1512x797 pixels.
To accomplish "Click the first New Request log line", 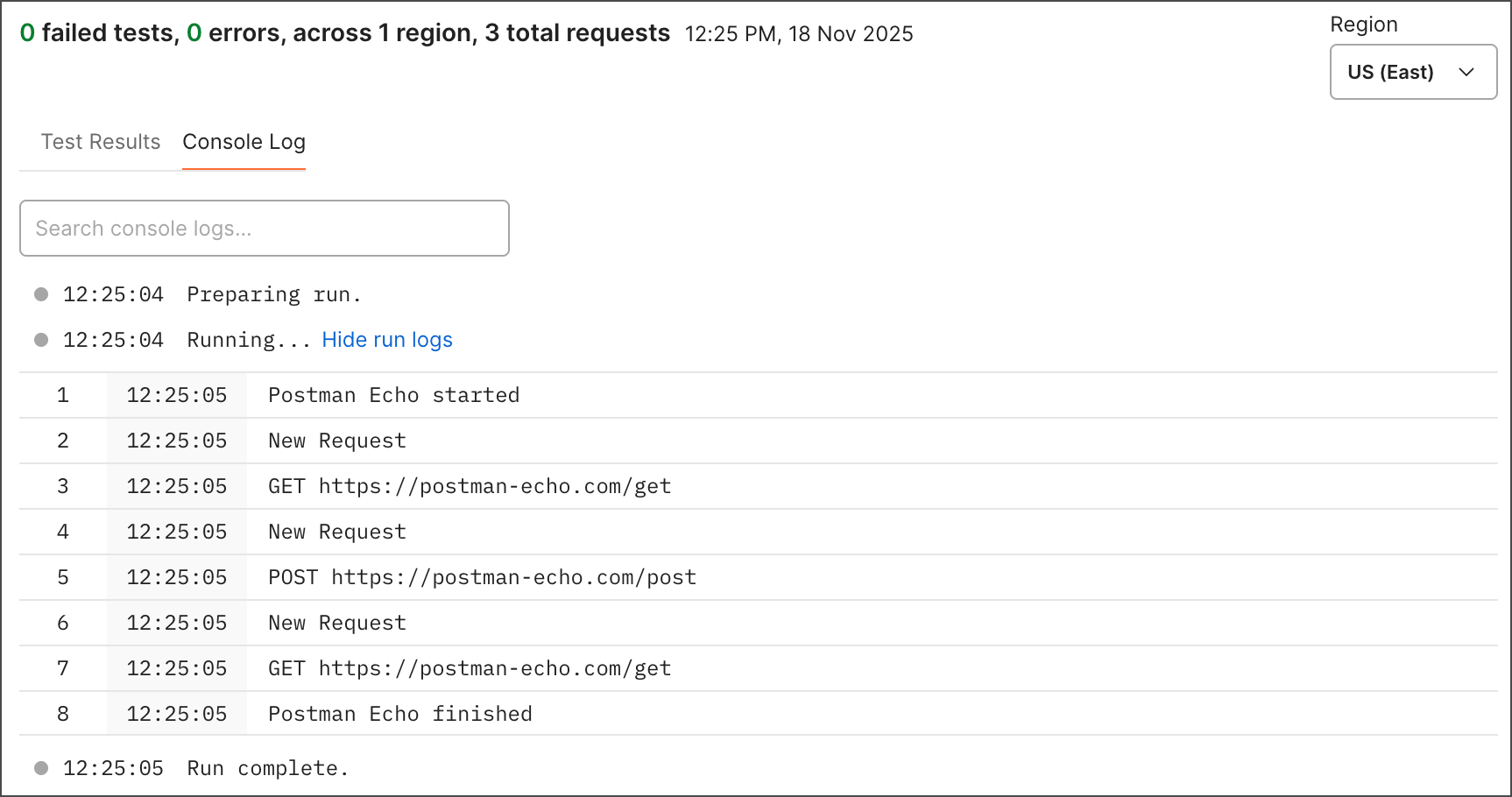I will [x=337, y=441].
